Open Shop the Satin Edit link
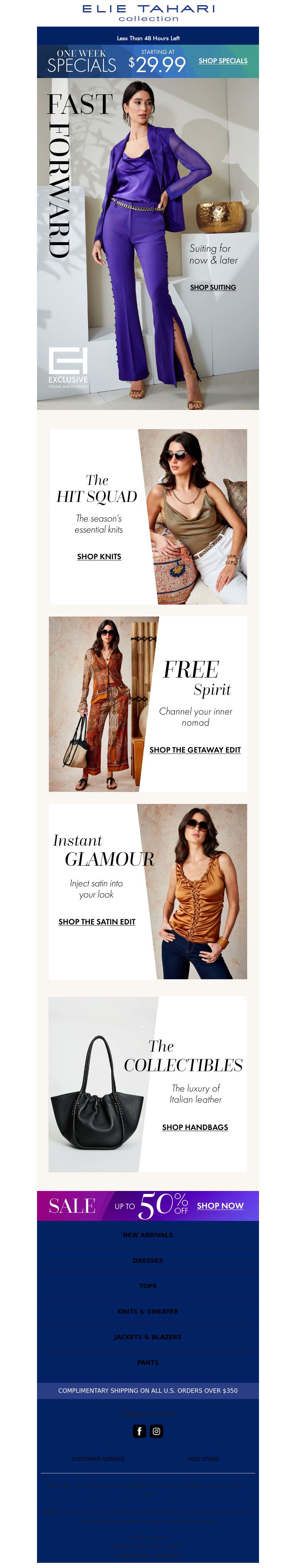The height and width of the screenshot is (1568, 296). (x=97, y=922)
